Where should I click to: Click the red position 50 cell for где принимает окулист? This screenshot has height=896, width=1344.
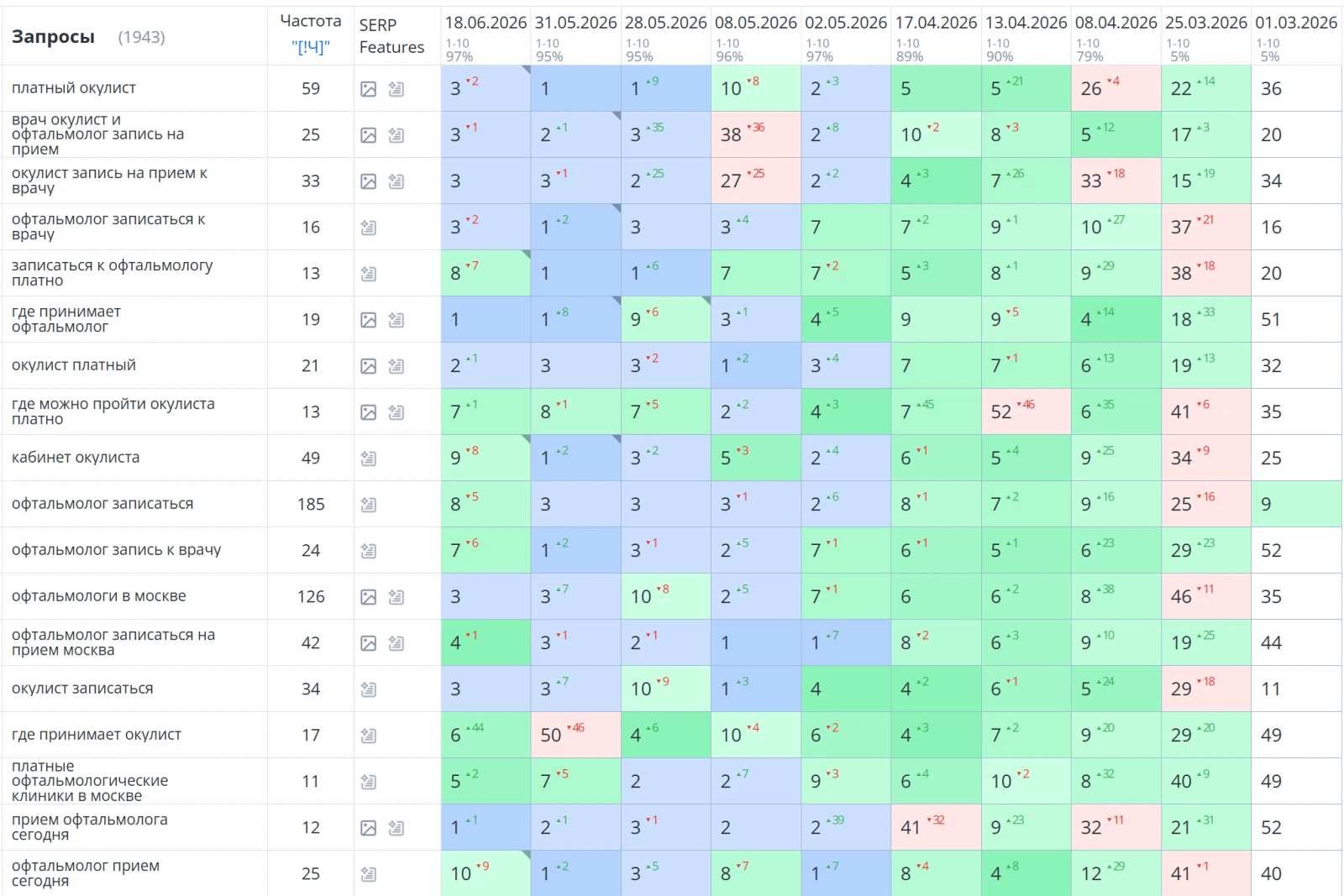tap(575, 735)
